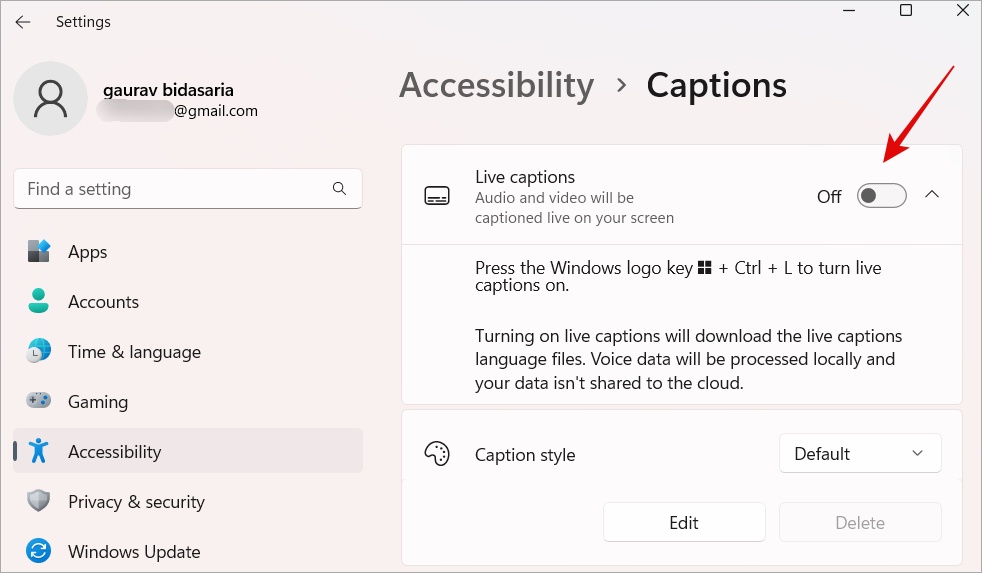
Task: Click the Live captions title text
Action: (x=525, y=177)
